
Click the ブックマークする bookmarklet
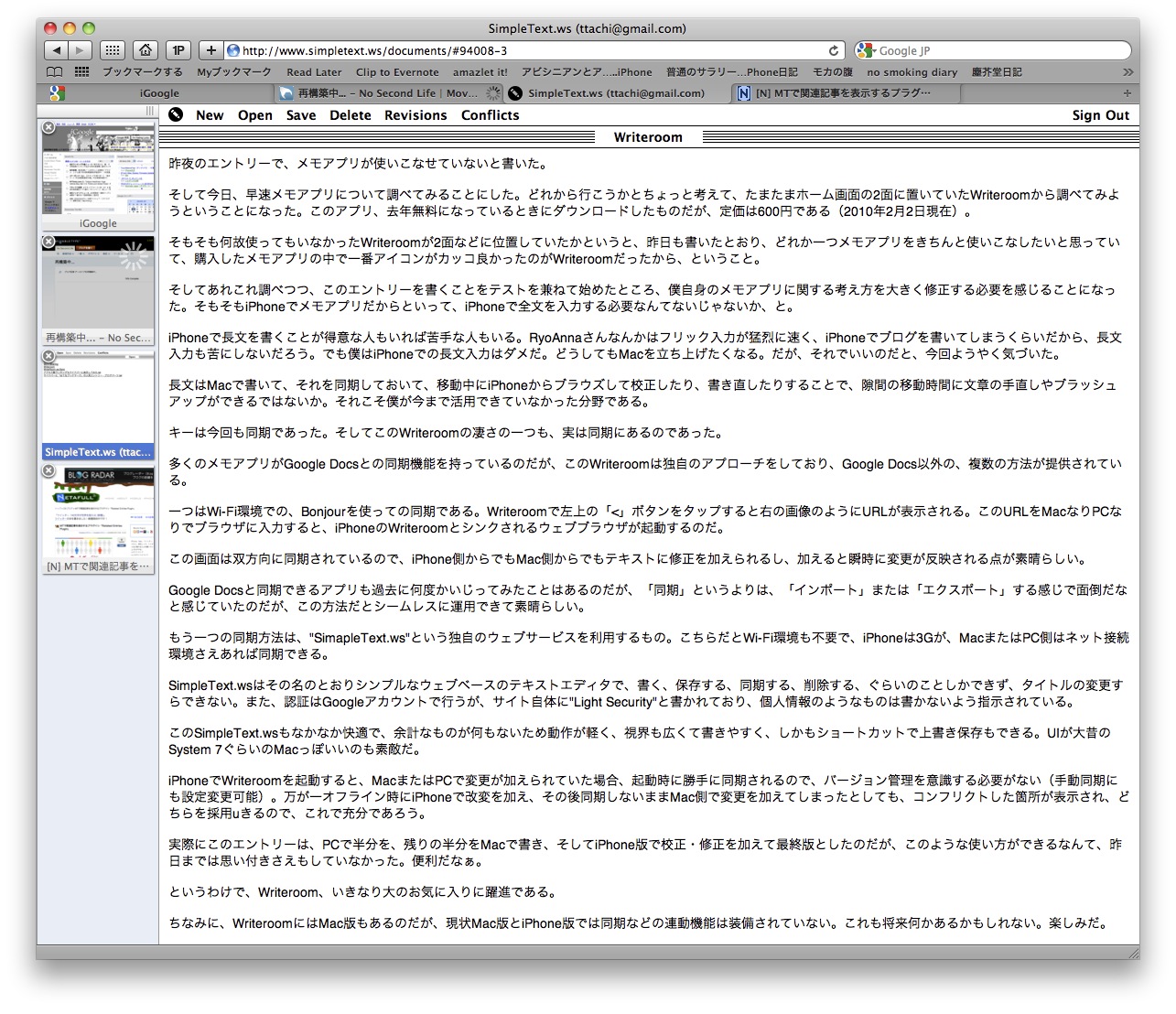[142, 72]
